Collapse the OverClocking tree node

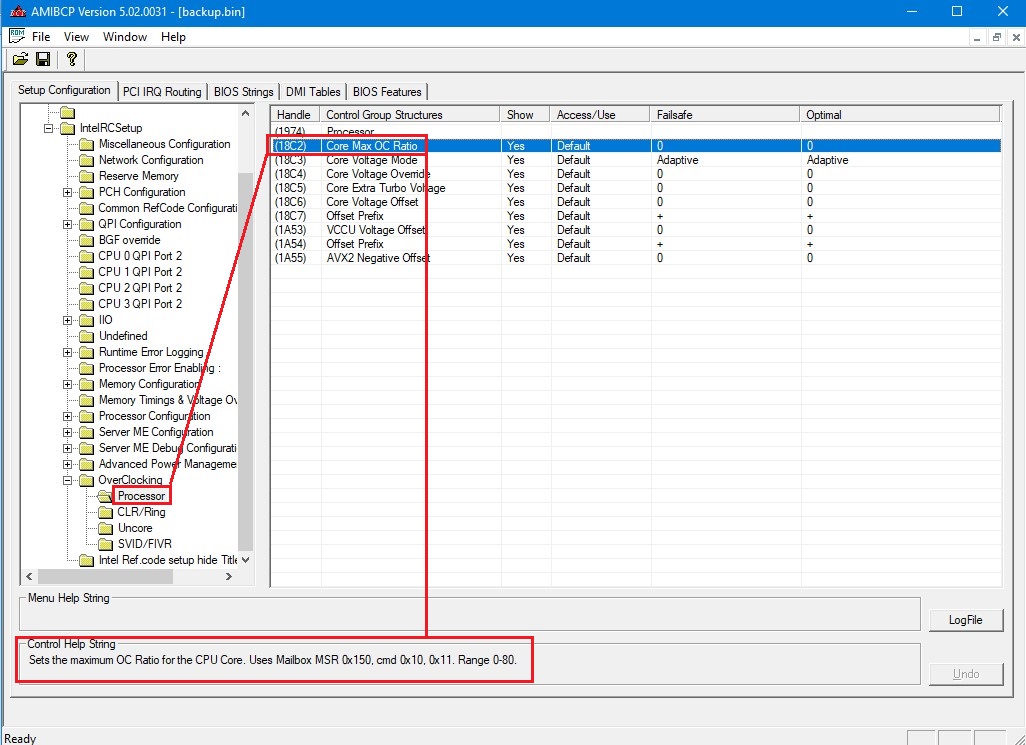[x=67, y=480]
